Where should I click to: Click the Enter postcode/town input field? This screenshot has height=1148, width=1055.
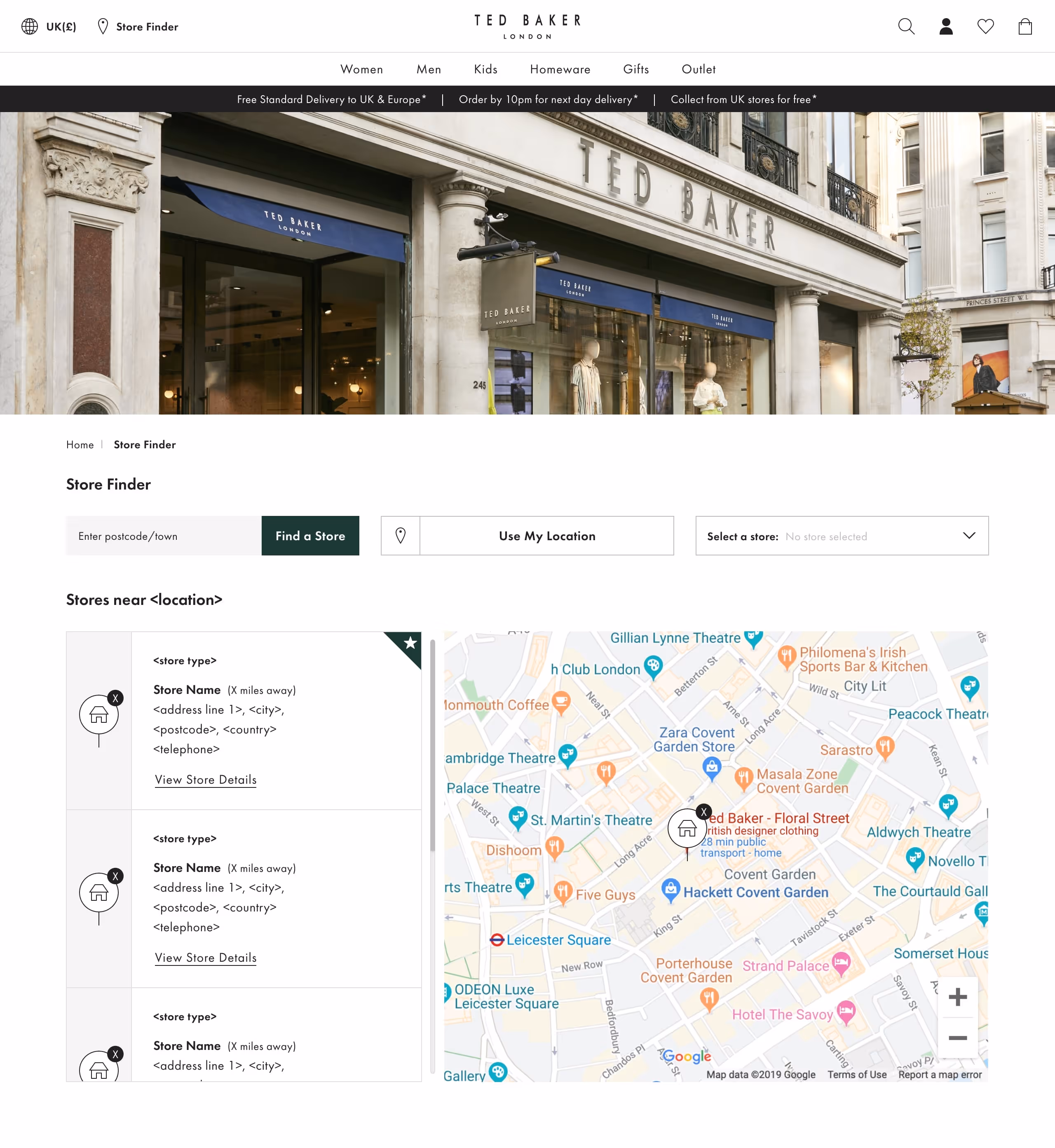164,535
